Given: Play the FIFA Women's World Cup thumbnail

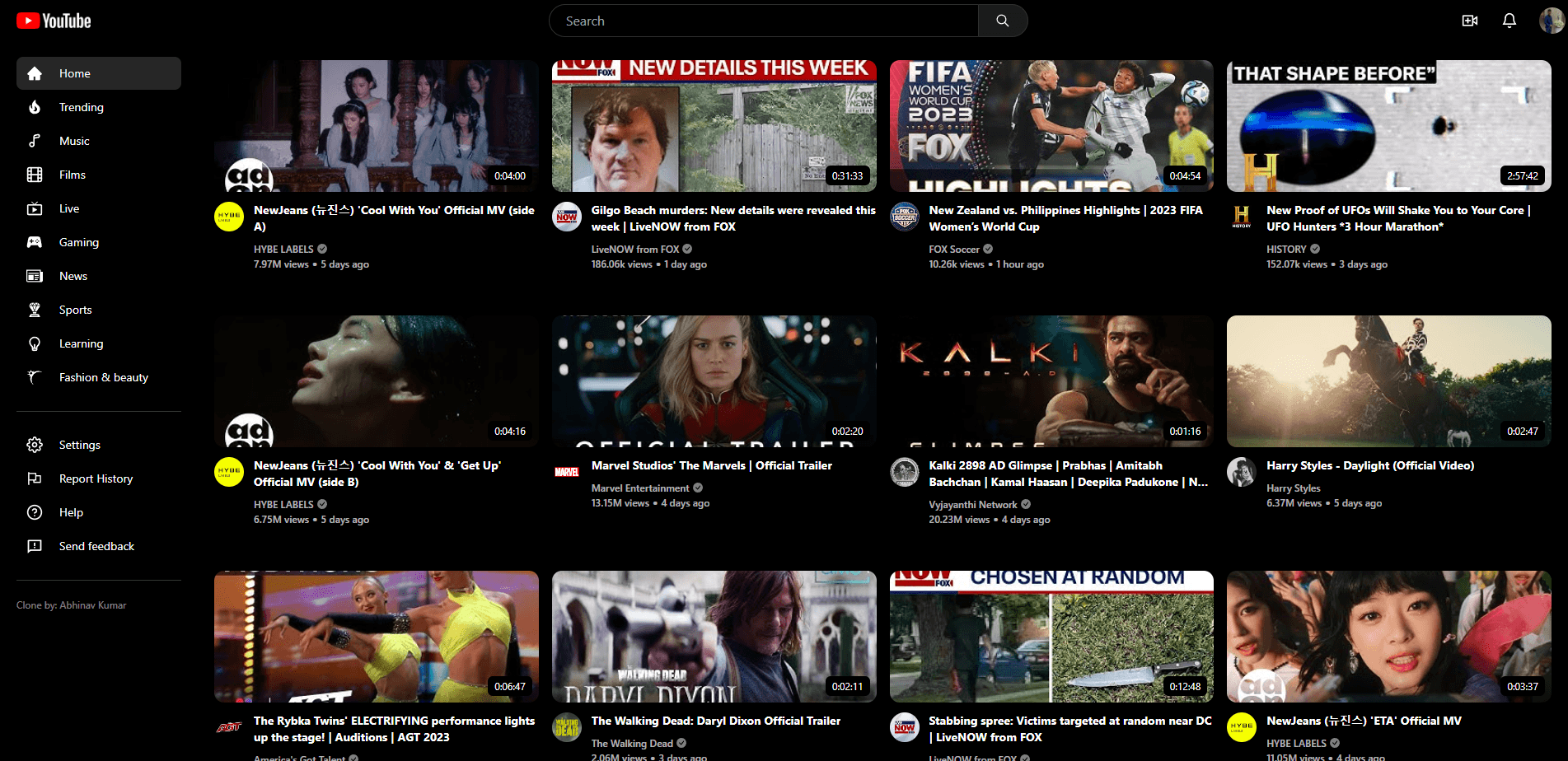Looking at the screenshot, I should pos(1051,126).
